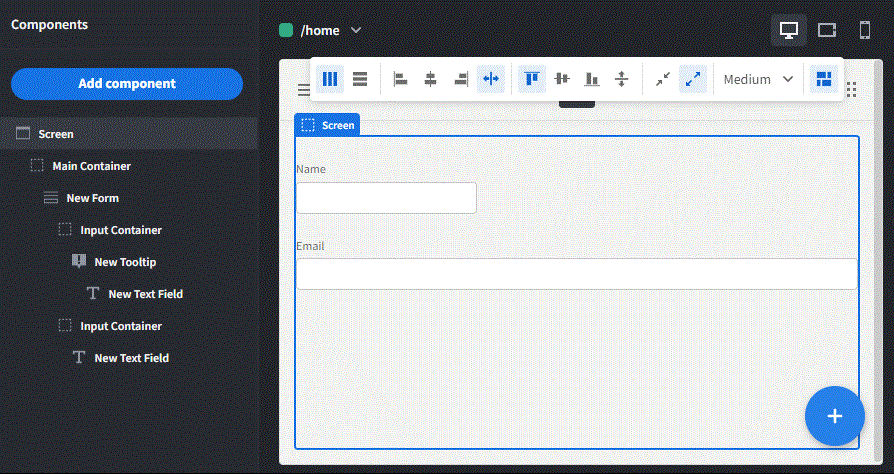Click the wrap layout icon in toolbar
The image size is (894, 474).
pyautogui.click(x=824, y=79)
